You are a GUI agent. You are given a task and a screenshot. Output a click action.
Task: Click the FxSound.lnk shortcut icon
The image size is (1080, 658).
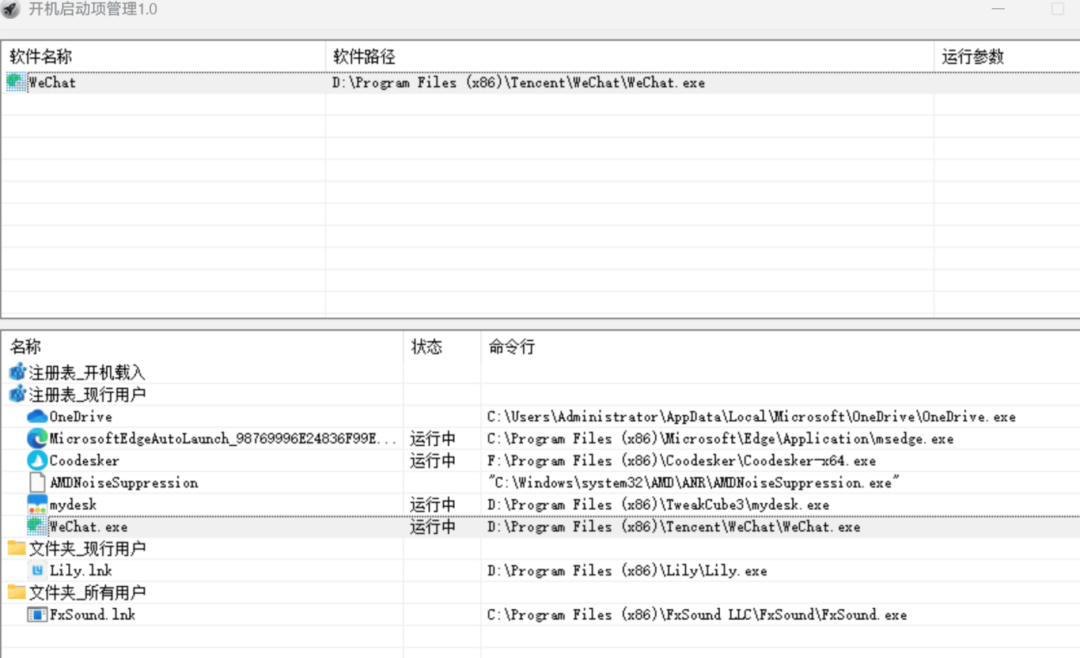point(37,615)
